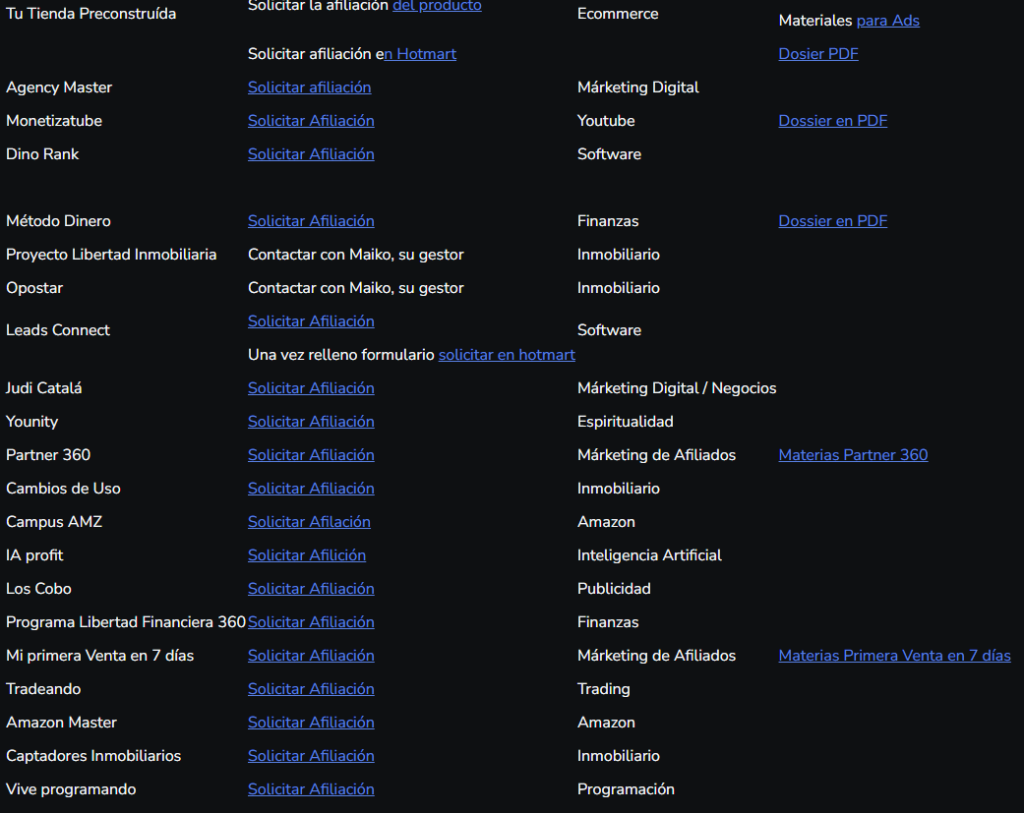Click the 'Inteligencia Artificial' category text
This screenshot has width=1024, height=813.
649,556
